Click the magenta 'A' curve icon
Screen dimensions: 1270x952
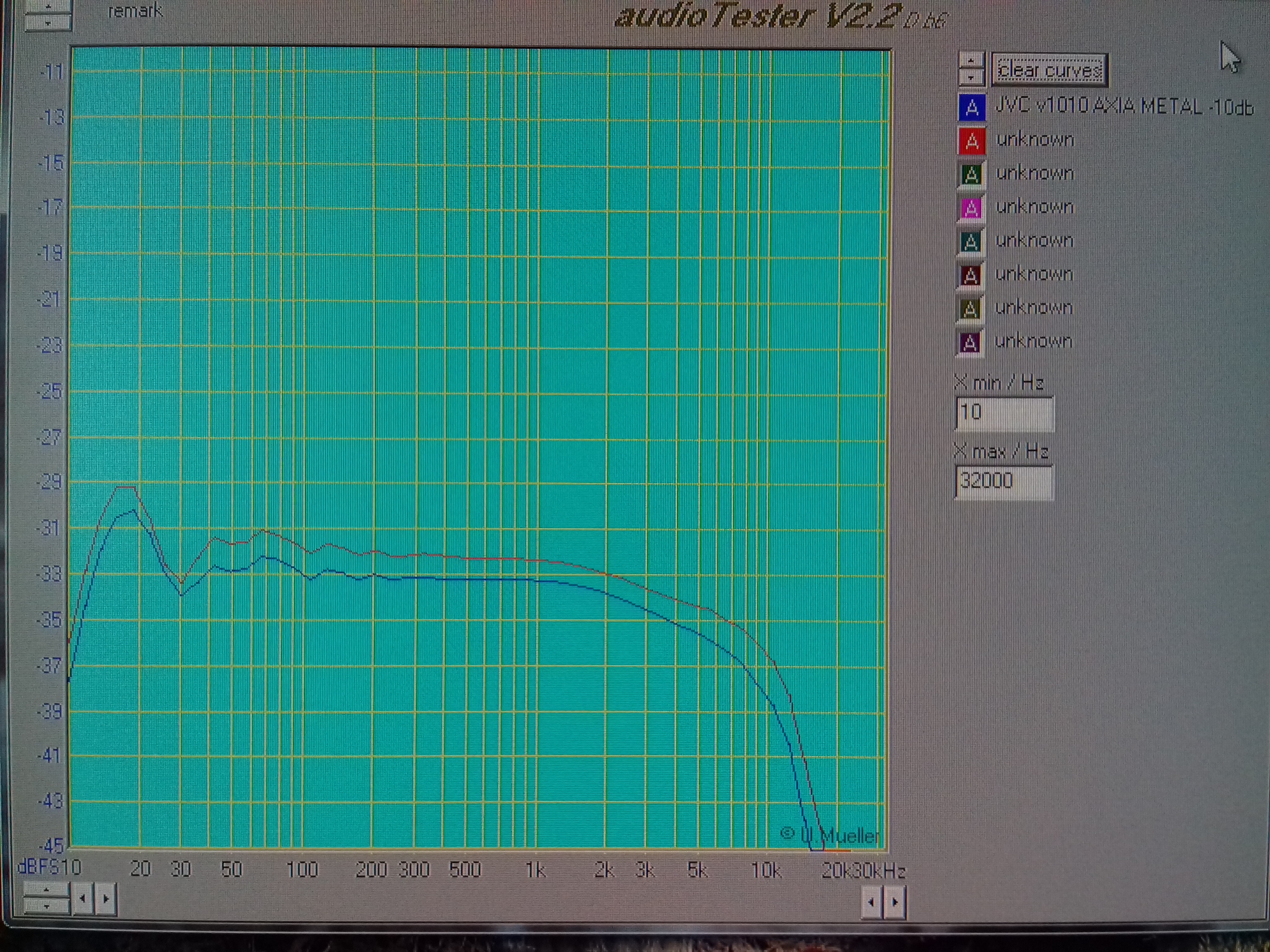[971, 208]
